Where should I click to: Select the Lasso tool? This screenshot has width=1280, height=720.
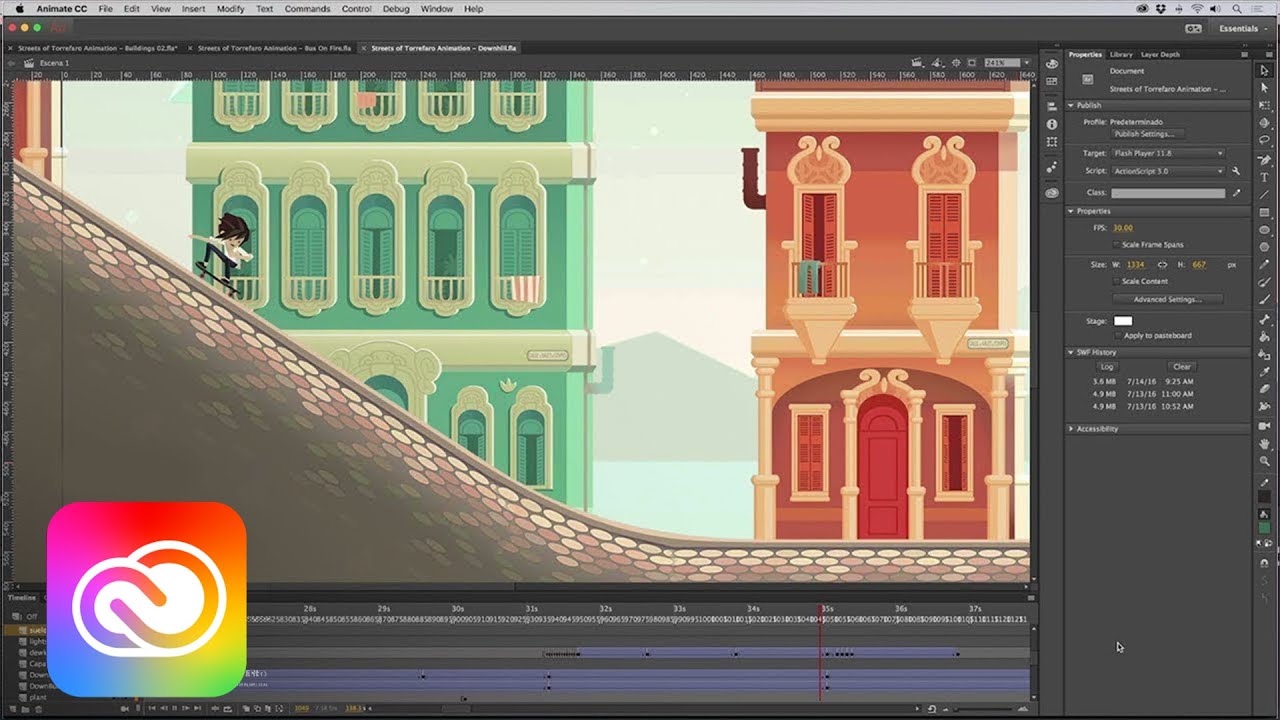(x=1264, y=140)
